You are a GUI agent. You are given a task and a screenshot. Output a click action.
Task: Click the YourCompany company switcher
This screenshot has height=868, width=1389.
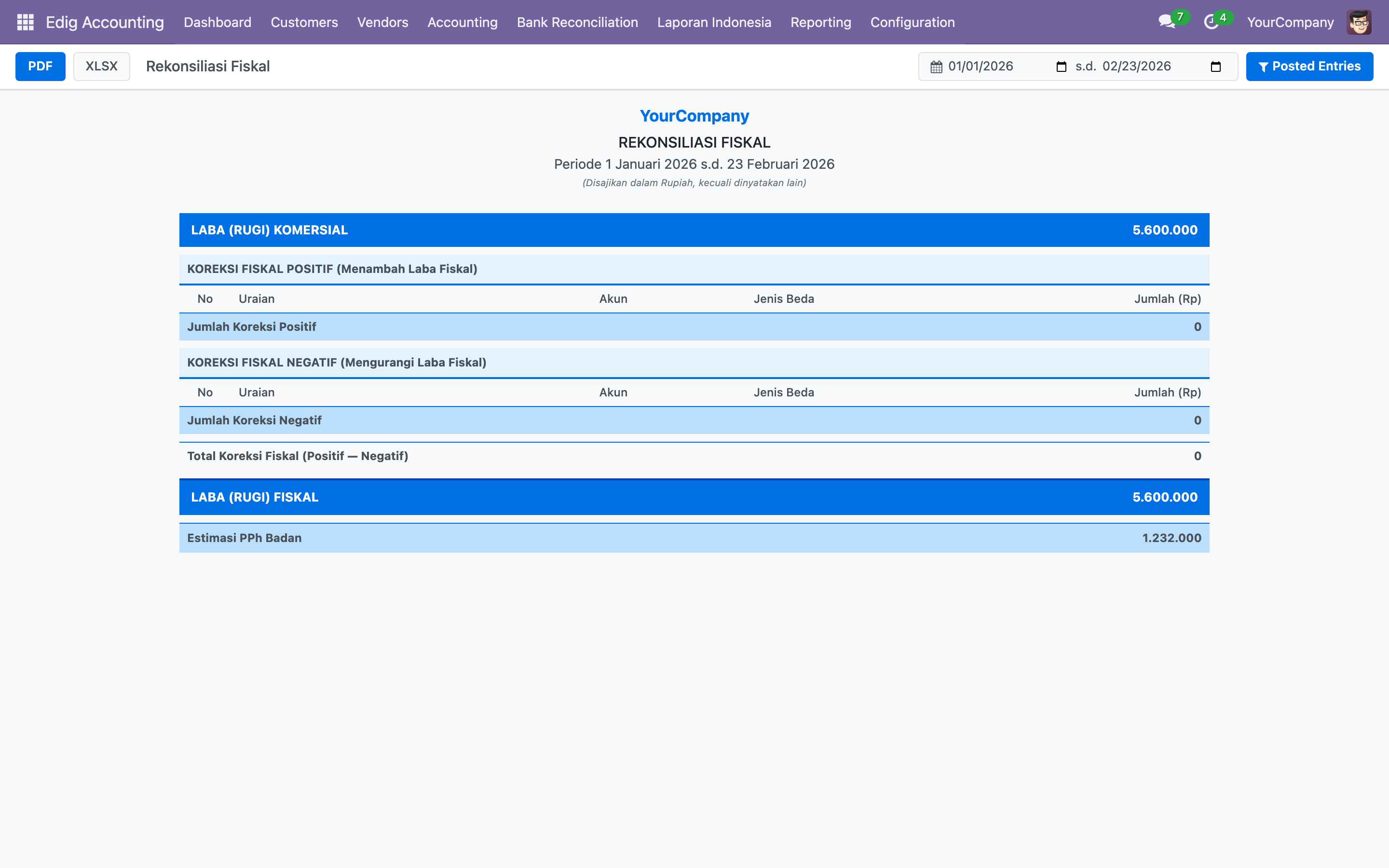1290,22
